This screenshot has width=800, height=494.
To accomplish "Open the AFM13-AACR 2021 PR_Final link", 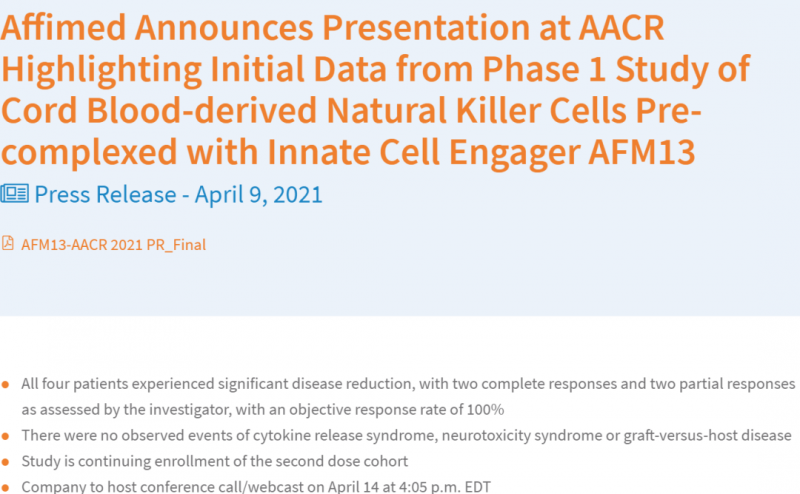I will coord(113,244).
